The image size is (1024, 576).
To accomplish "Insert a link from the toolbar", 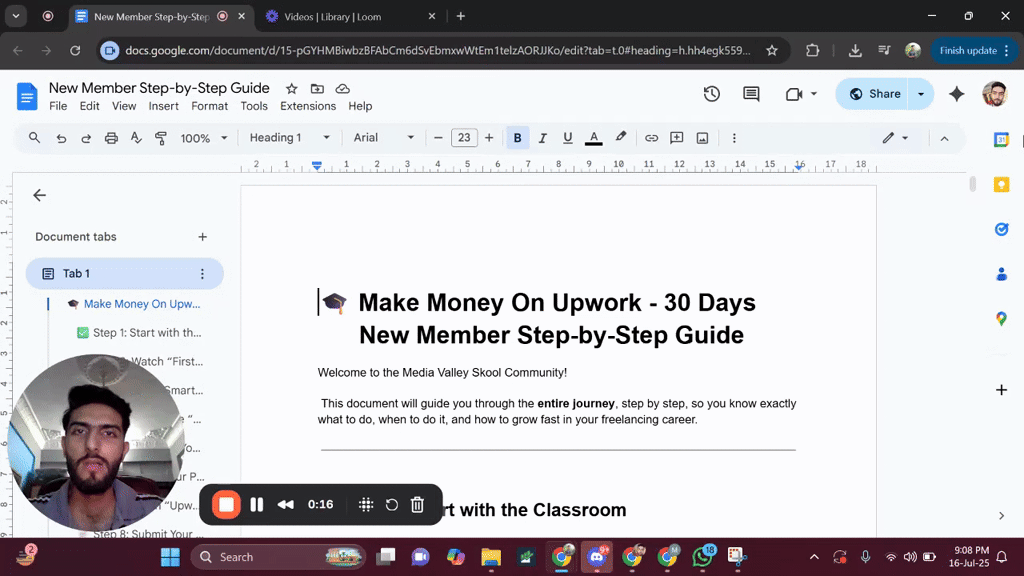I will pyautogui.click(x=651, y=138).
